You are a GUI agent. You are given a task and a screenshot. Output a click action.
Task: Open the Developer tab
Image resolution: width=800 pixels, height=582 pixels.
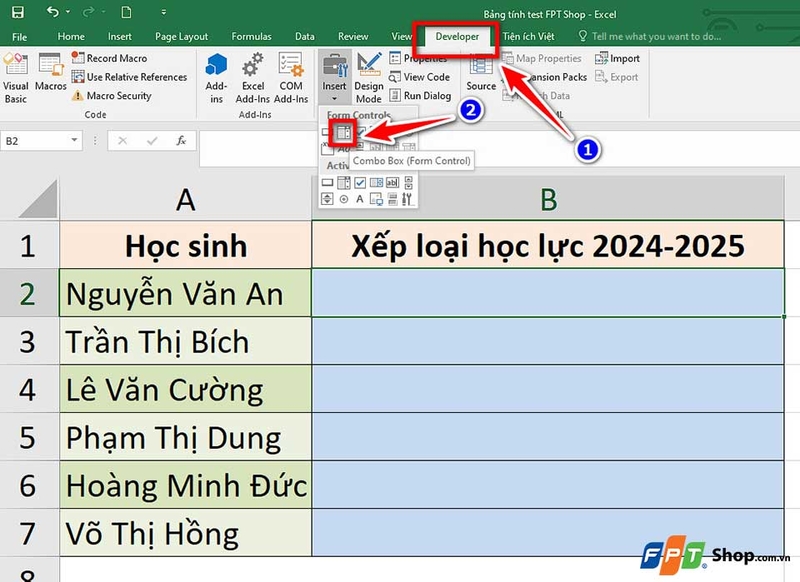pyautogui.click(x=457, y=35)
